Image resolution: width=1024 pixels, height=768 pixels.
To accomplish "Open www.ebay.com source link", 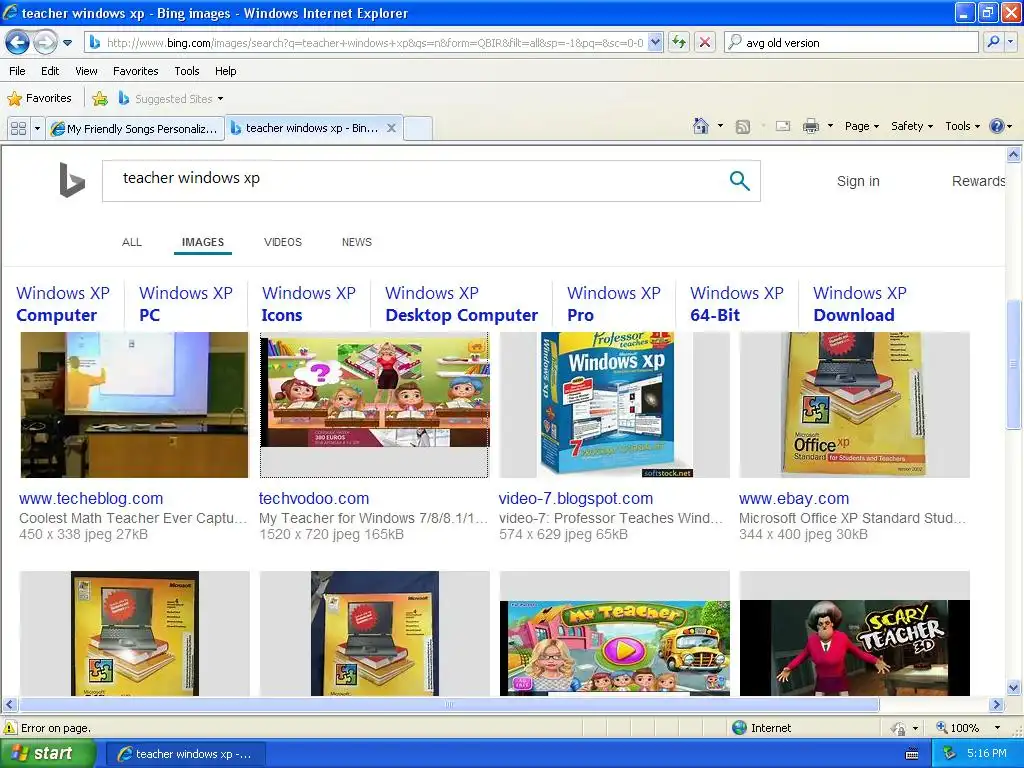I will coord(793,498).
